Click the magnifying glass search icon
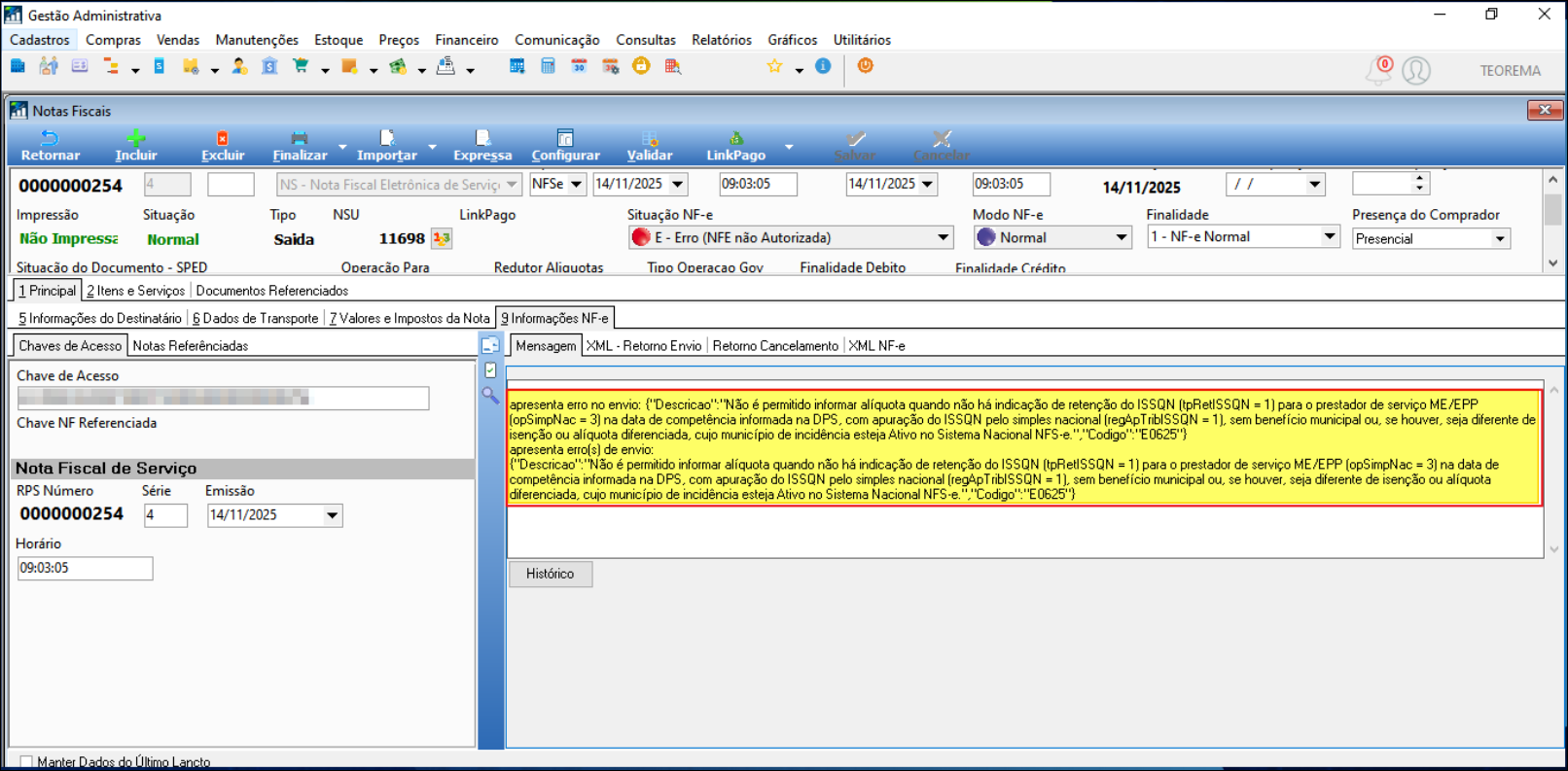Viewport: 1568px width, 771px height. click(x=490, y=396)
